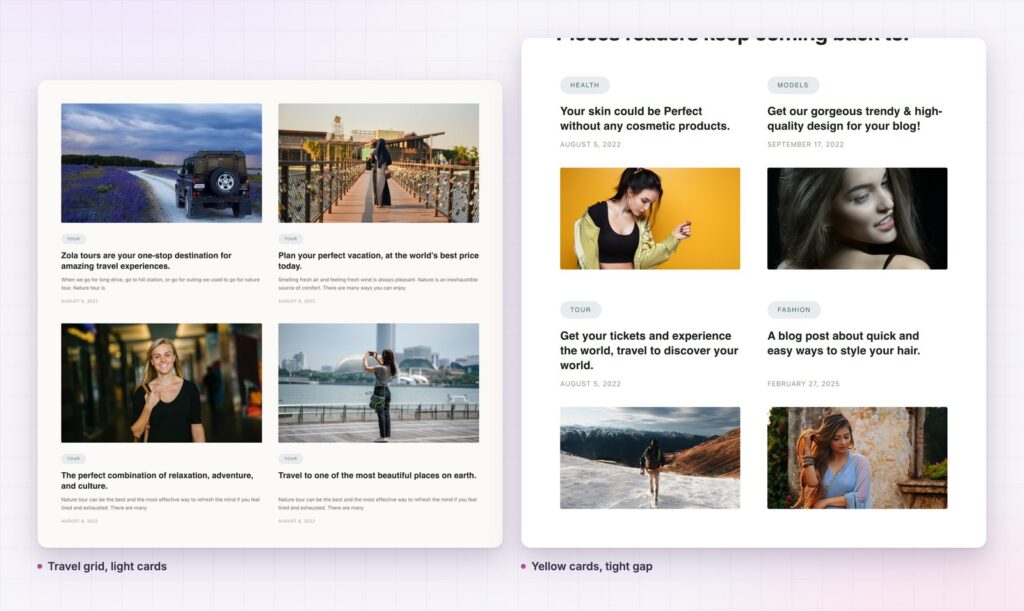Open the woman photographing skyline image

pos(379,383)
